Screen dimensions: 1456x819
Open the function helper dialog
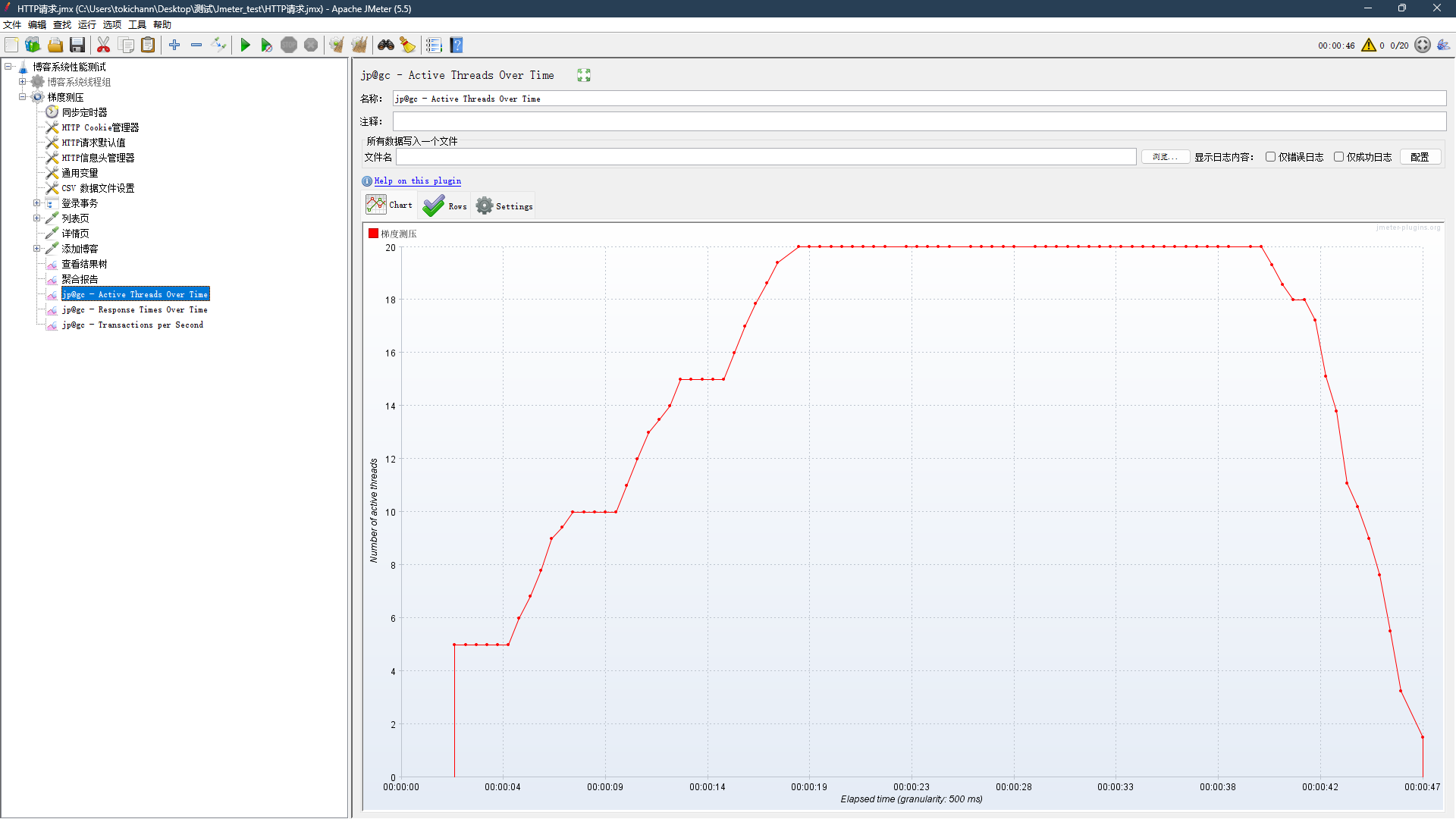coord(434,45)
